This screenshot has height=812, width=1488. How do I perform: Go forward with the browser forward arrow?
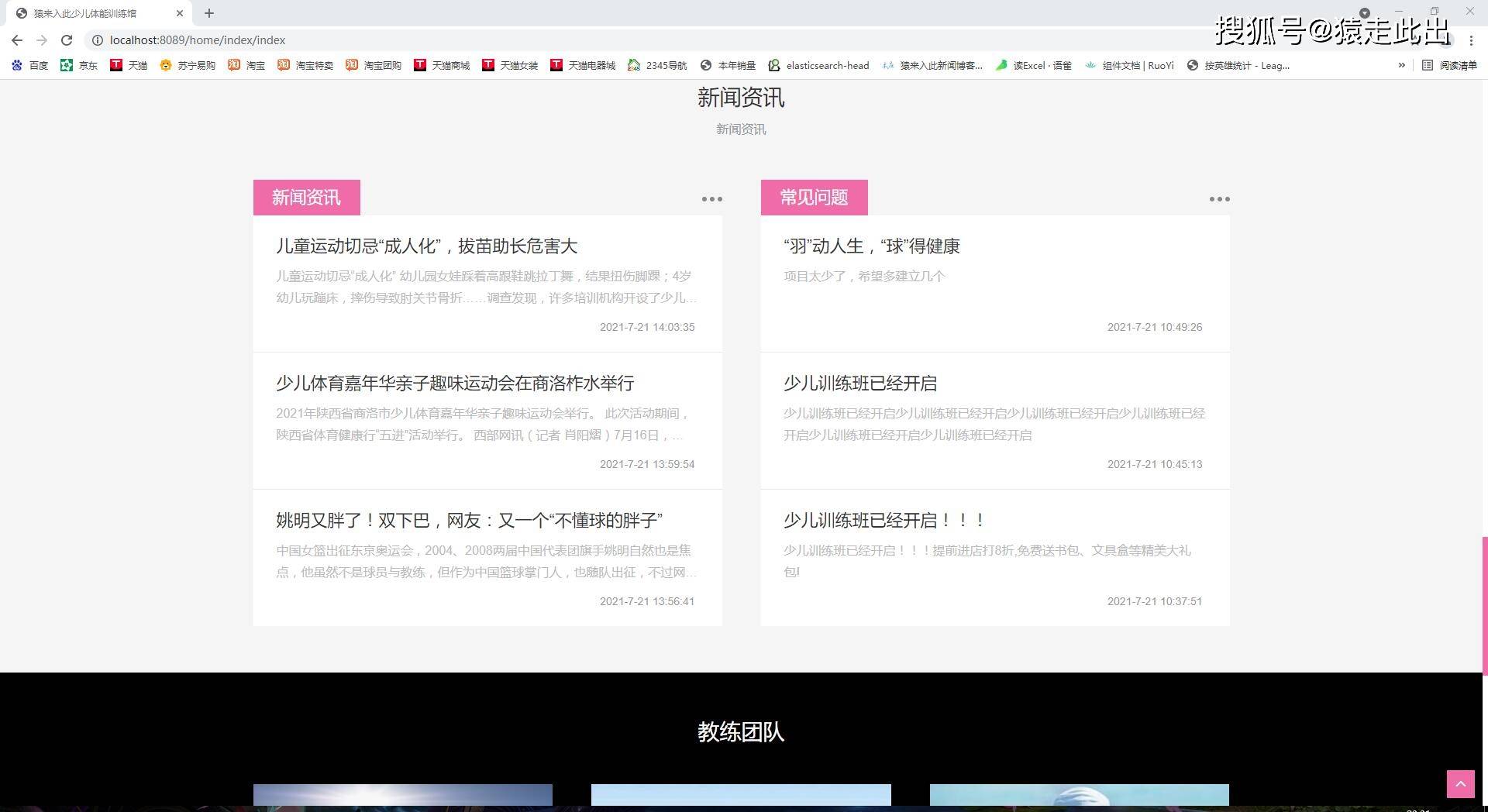coord(42,40)
